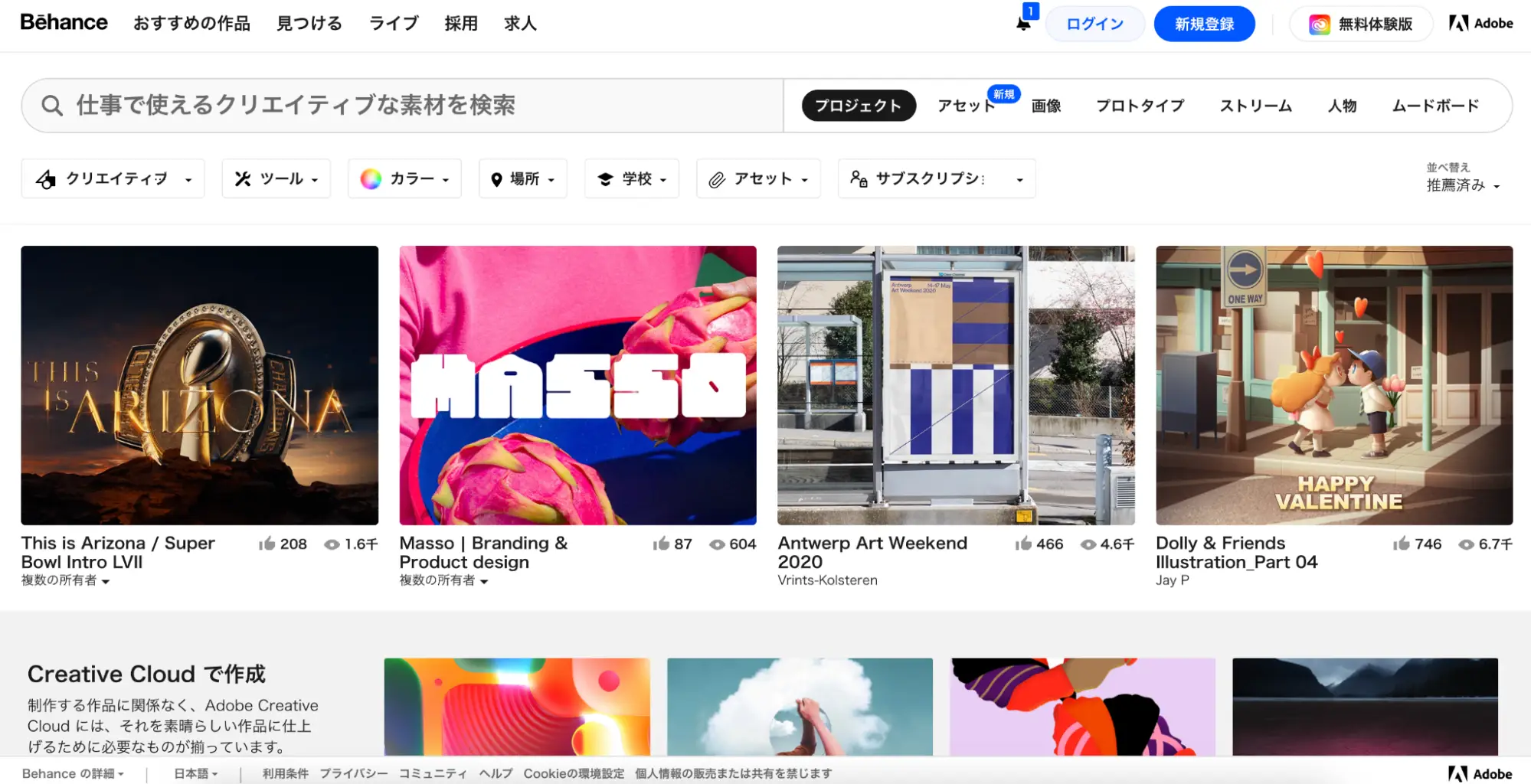This screenshot has width=1531, height=784.
Task: Click 個人情報の販売または共有を禁じます link
Action: point(733,773)
